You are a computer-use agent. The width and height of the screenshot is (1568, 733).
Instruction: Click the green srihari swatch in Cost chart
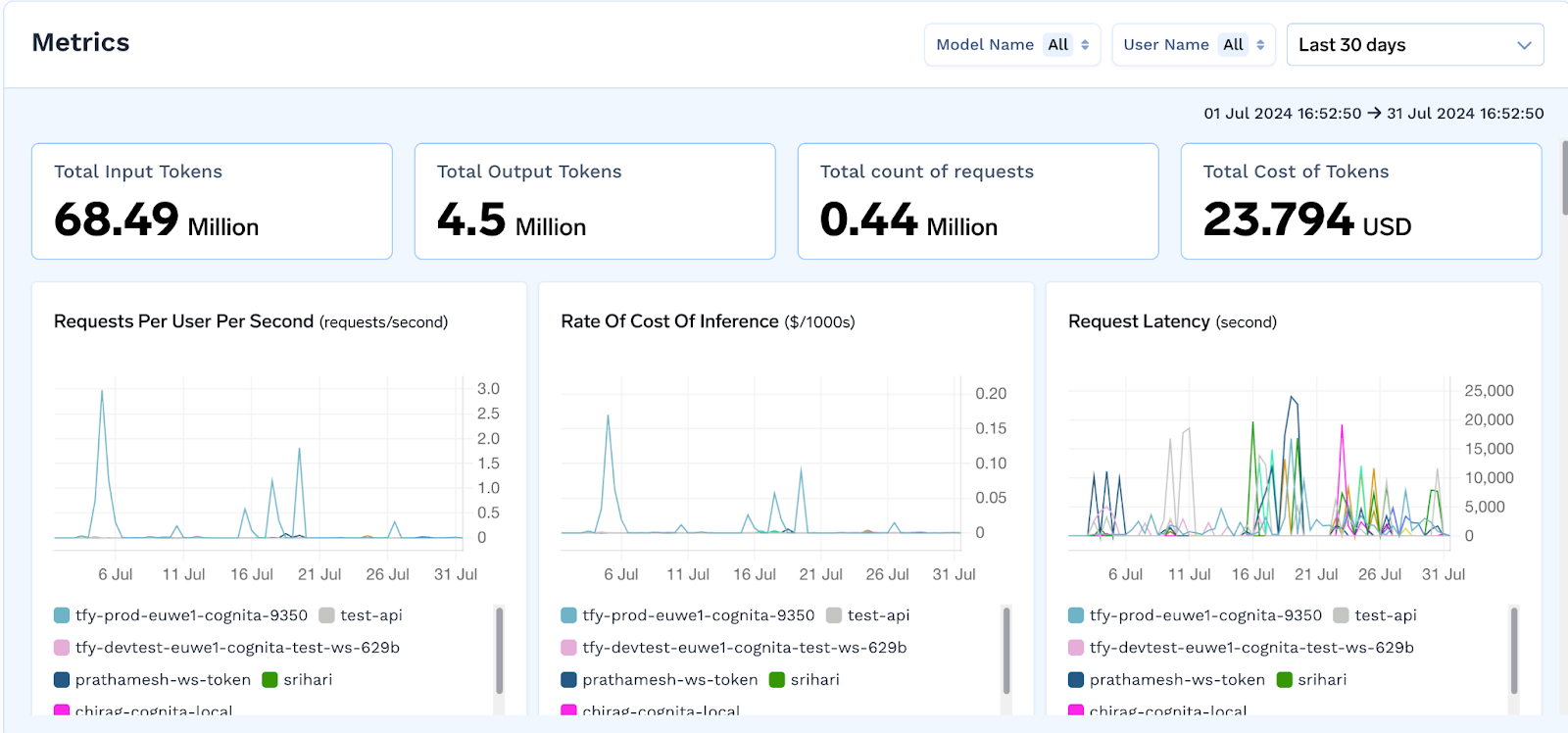click(x=777, y=680)
